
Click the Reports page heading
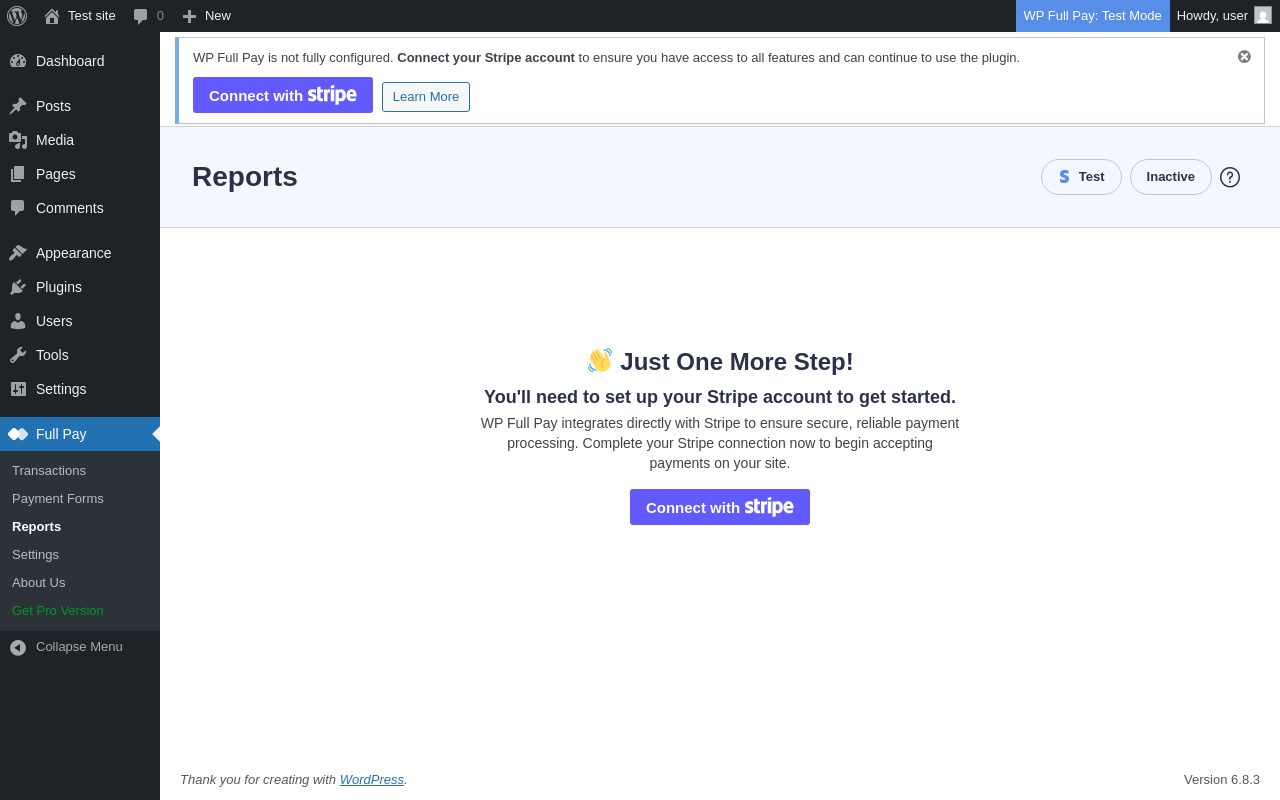pyautogui.click(x=245, y=177)
